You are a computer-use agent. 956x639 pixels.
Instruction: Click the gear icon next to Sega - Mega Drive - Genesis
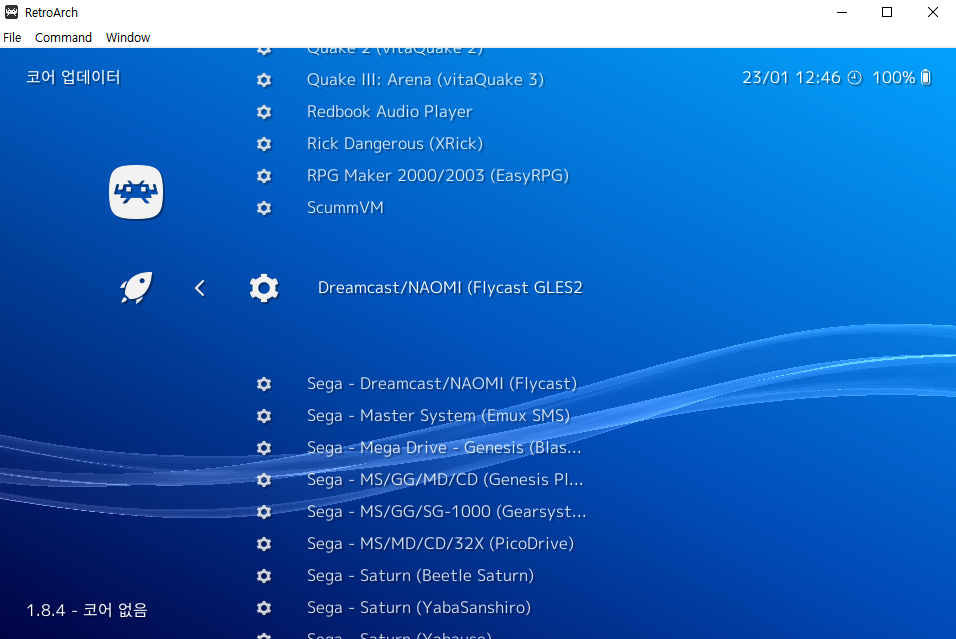click(x=264, y=448)
